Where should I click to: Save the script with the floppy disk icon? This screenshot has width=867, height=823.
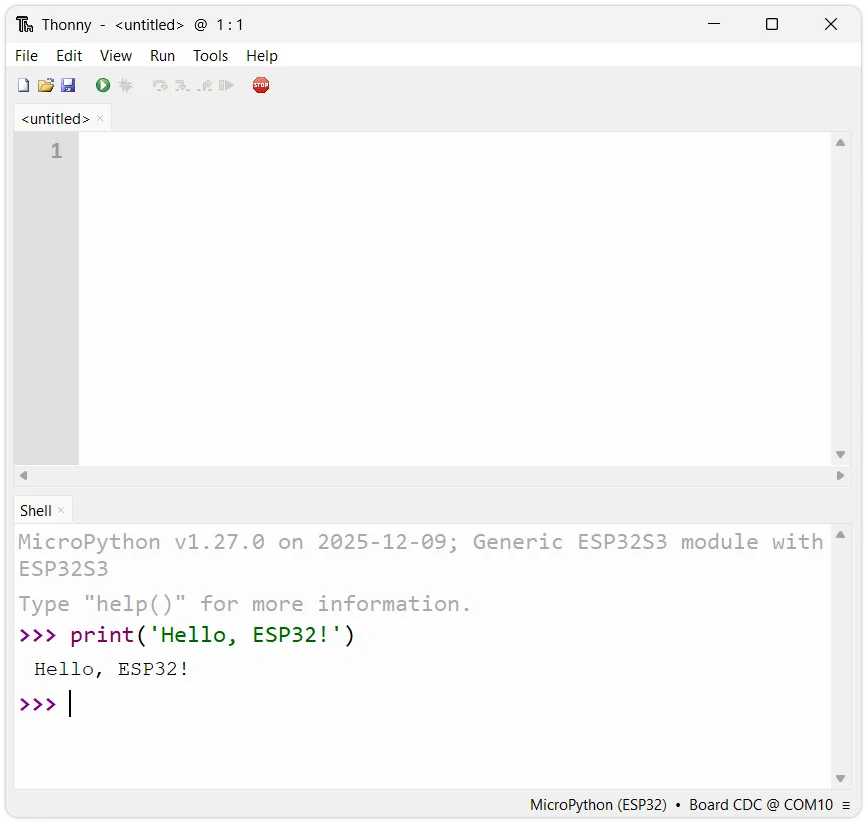tap(68, 86)
